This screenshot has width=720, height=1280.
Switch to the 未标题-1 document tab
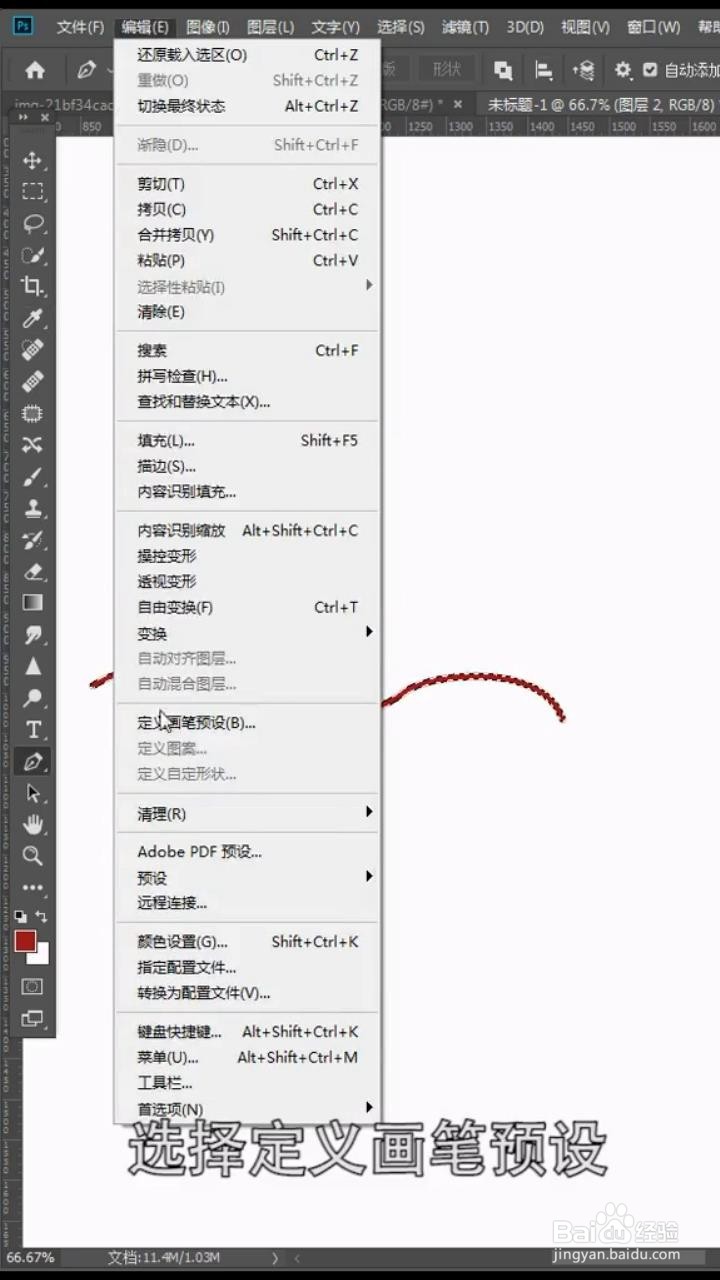(600, 104)
